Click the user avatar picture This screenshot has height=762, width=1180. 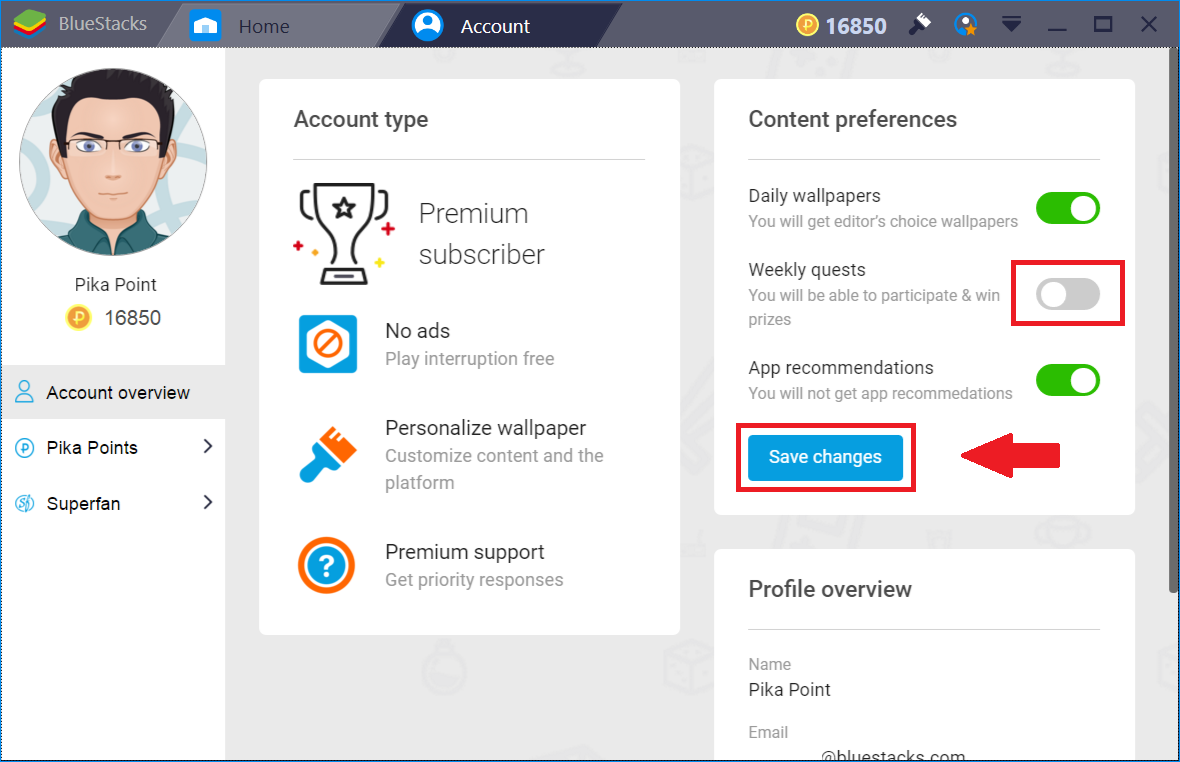point(113,162)
